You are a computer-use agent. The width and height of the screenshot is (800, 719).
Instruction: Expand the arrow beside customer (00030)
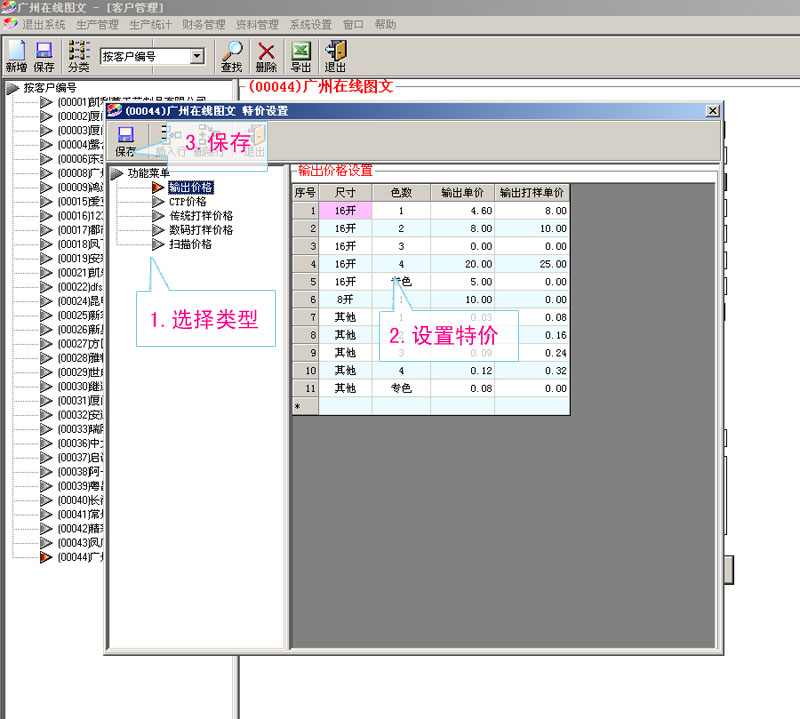(x=46, y=386)
